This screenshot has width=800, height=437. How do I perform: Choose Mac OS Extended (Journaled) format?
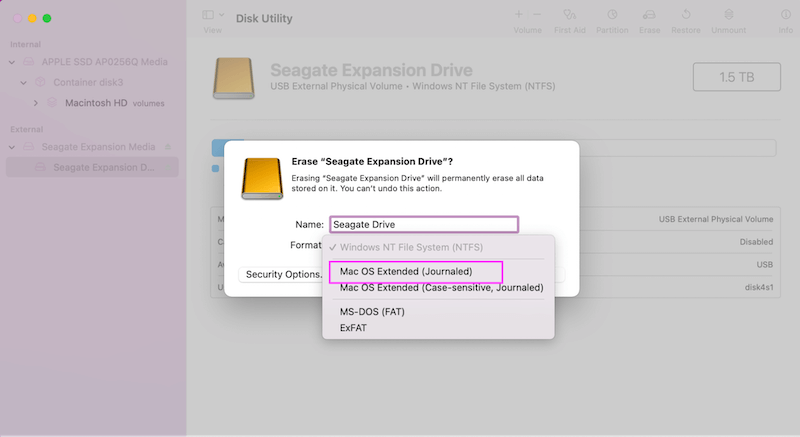coord(406,271)
